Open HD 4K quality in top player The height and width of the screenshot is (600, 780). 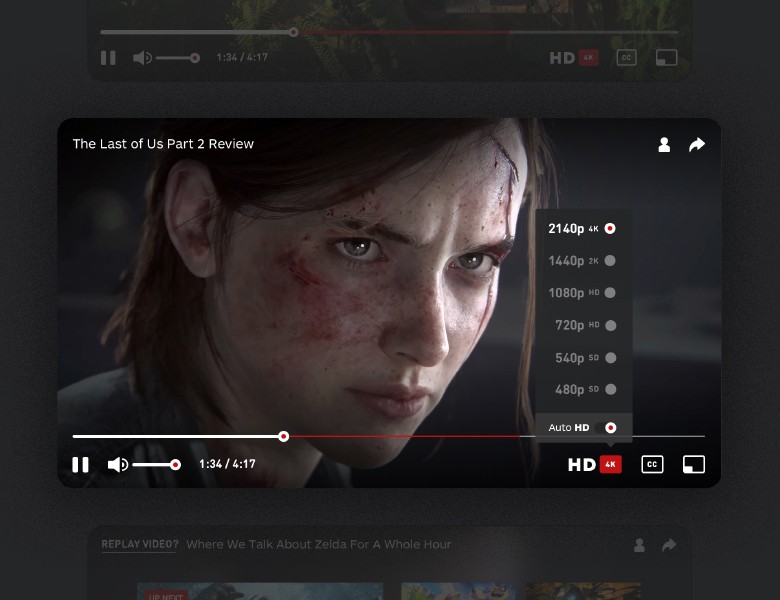574,58
